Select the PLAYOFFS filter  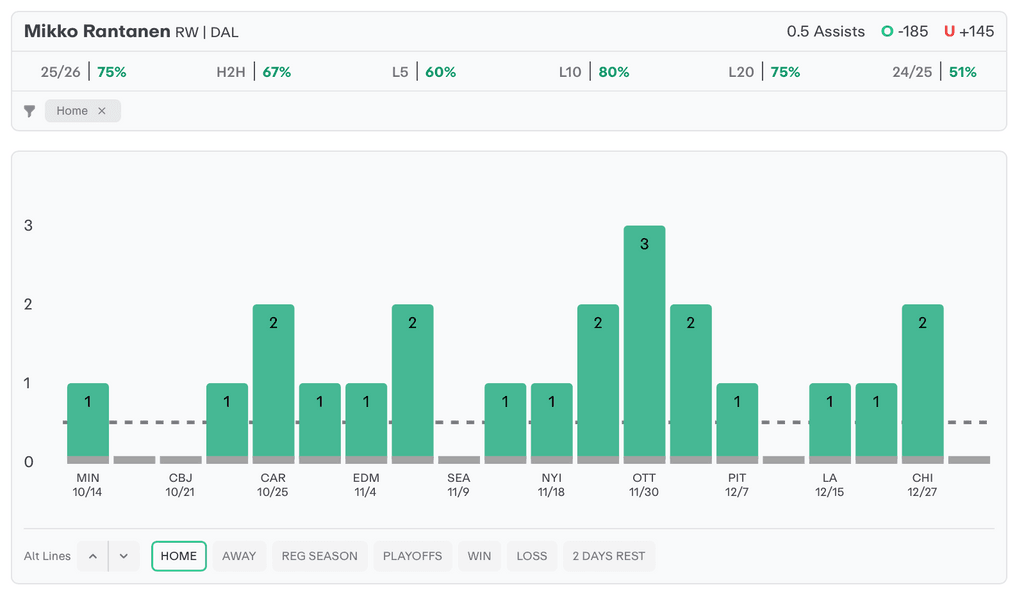click(412, 556)
